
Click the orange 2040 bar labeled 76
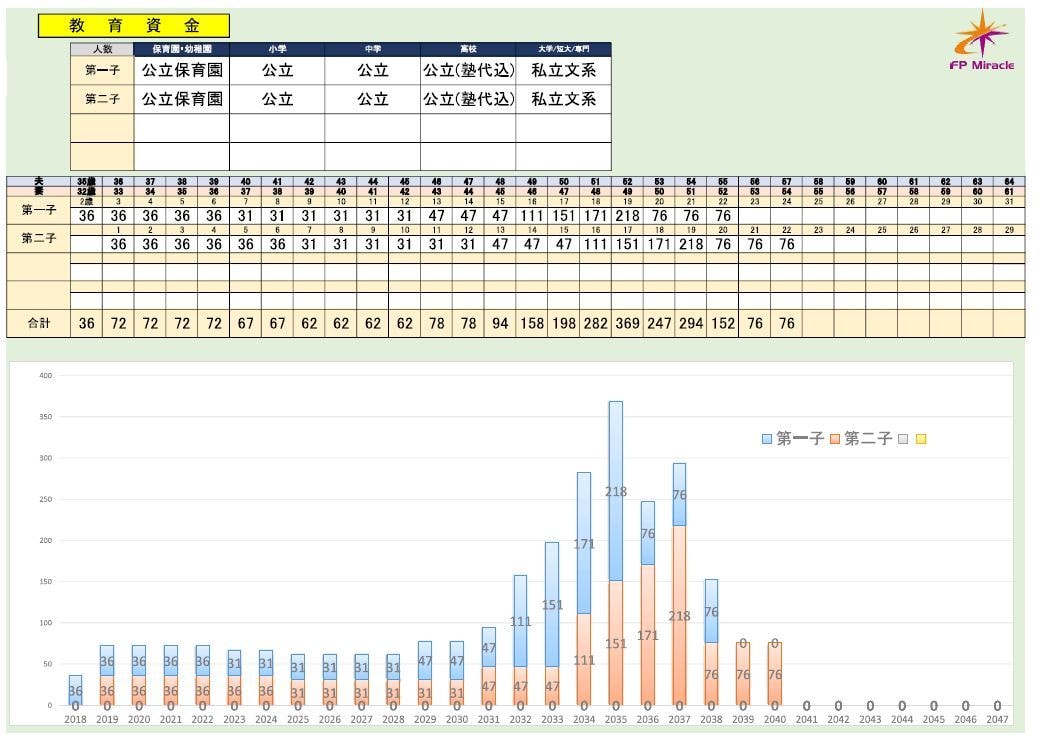[775, 674]
